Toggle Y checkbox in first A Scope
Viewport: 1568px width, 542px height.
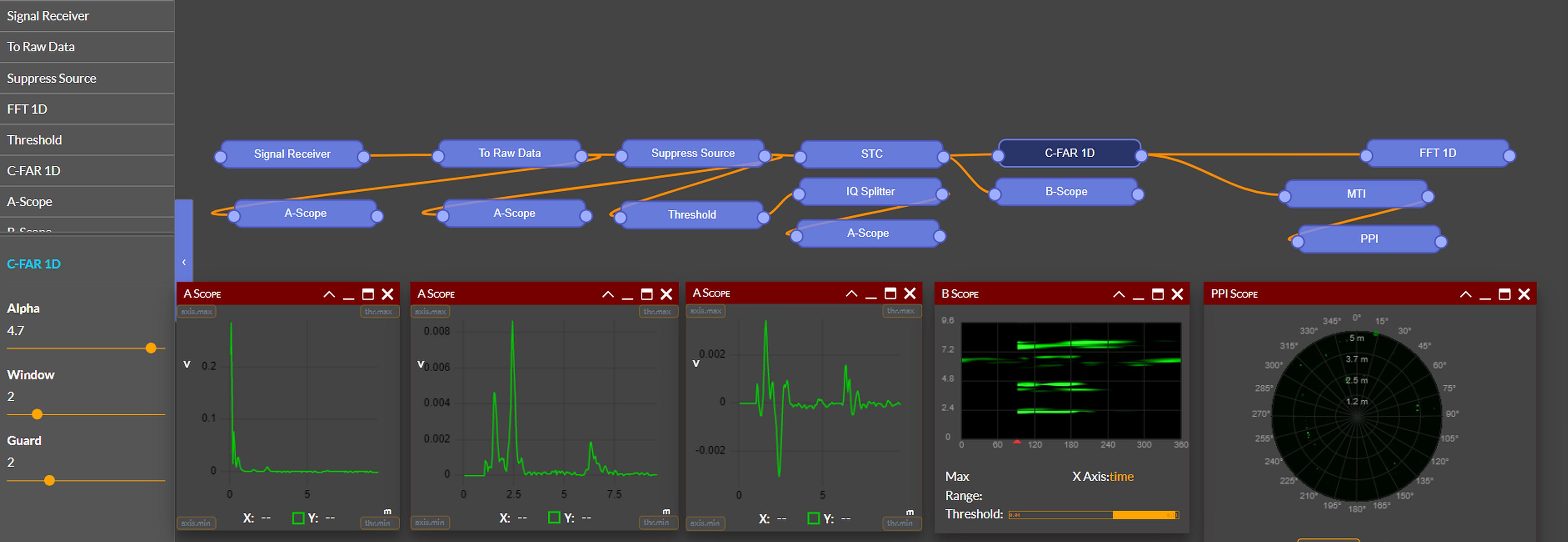point(298,518)
